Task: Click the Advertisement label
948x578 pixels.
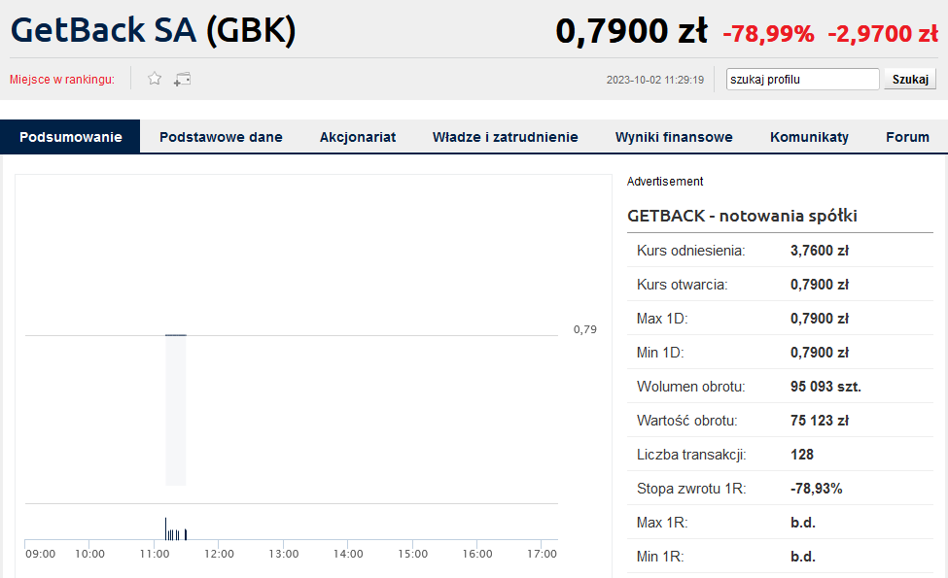Action: point(665,181)
